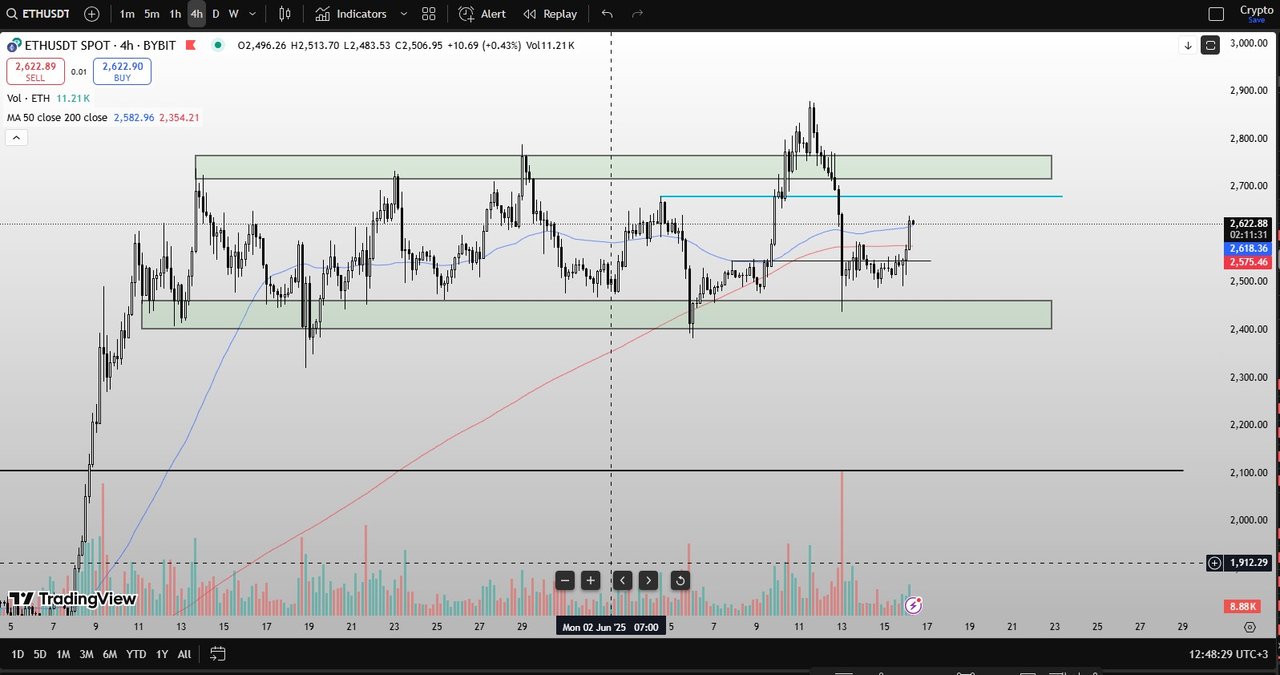
Task: Click the down arrow button near price scale
Action: 1188,45
